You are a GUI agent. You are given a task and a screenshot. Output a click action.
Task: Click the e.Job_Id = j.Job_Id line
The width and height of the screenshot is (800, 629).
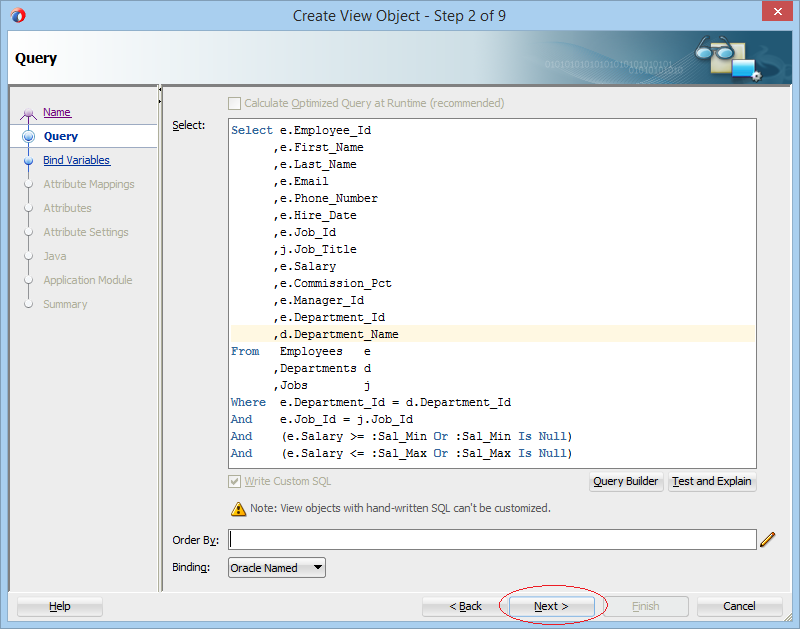point(322,419)
